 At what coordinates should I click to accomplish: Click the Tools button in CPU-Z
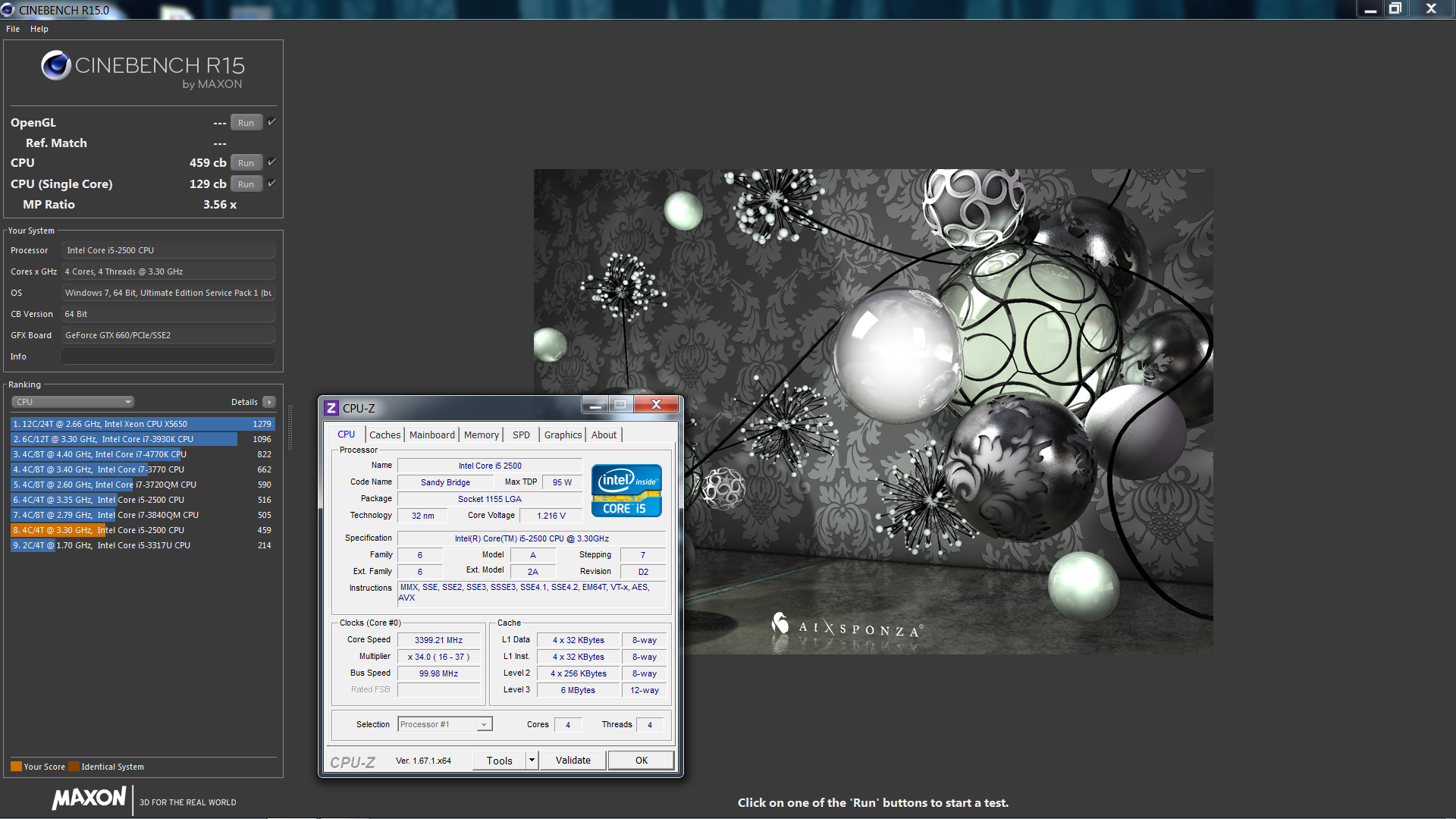point(499,761)
